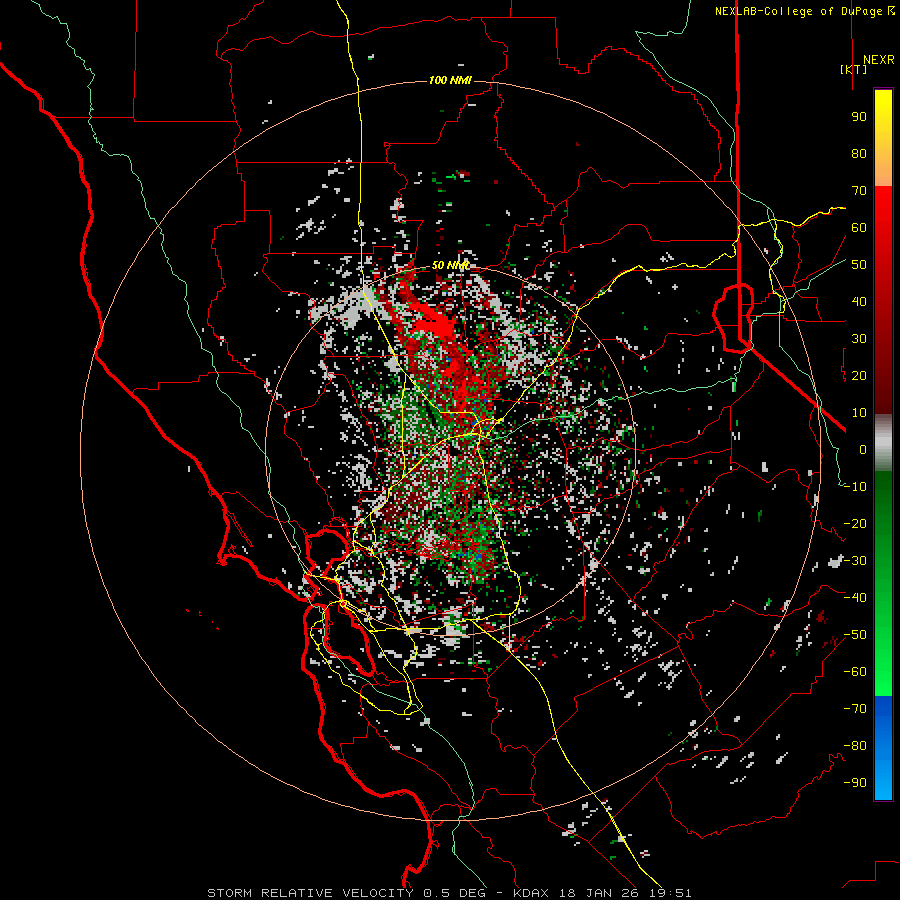Click the 0 knot legend label
Screen dimensions: 900x900
863,449
